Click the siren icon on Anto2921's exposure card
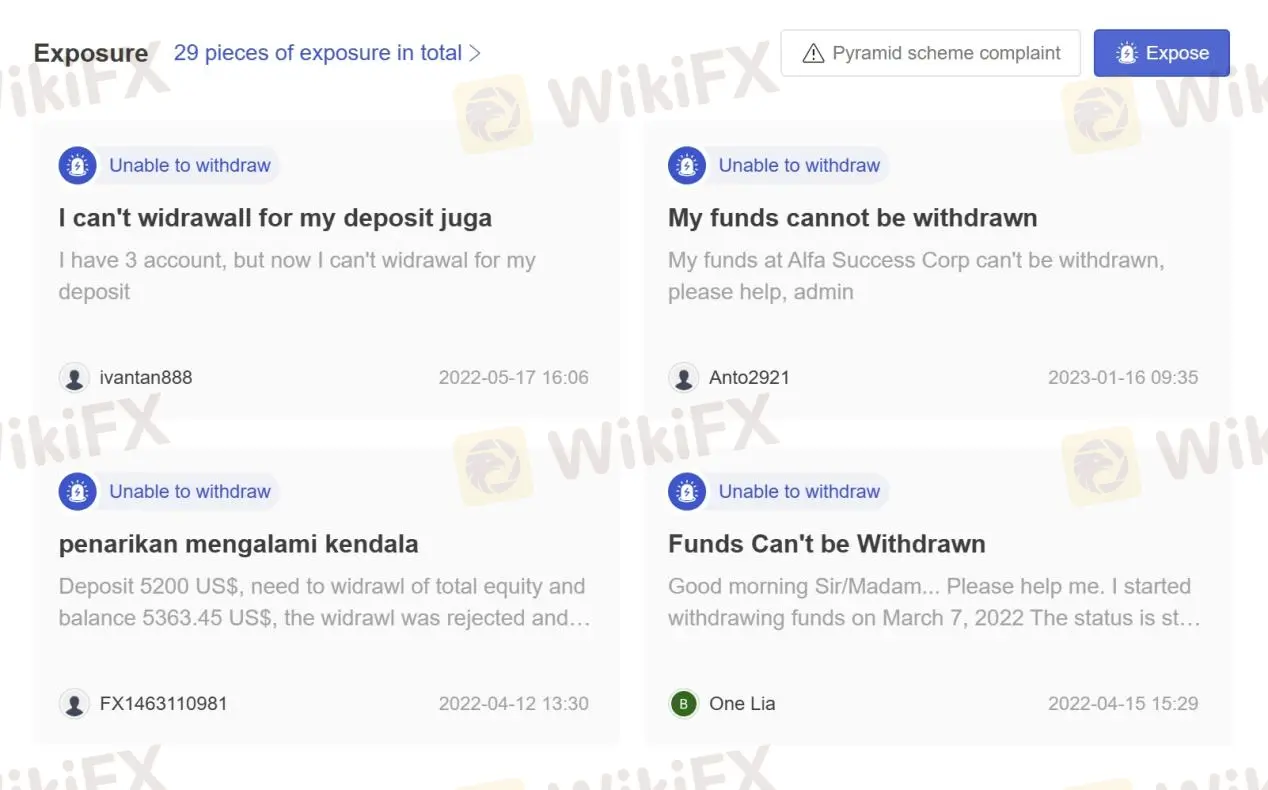Screen dimensions: 1268x790 [687, 165]
